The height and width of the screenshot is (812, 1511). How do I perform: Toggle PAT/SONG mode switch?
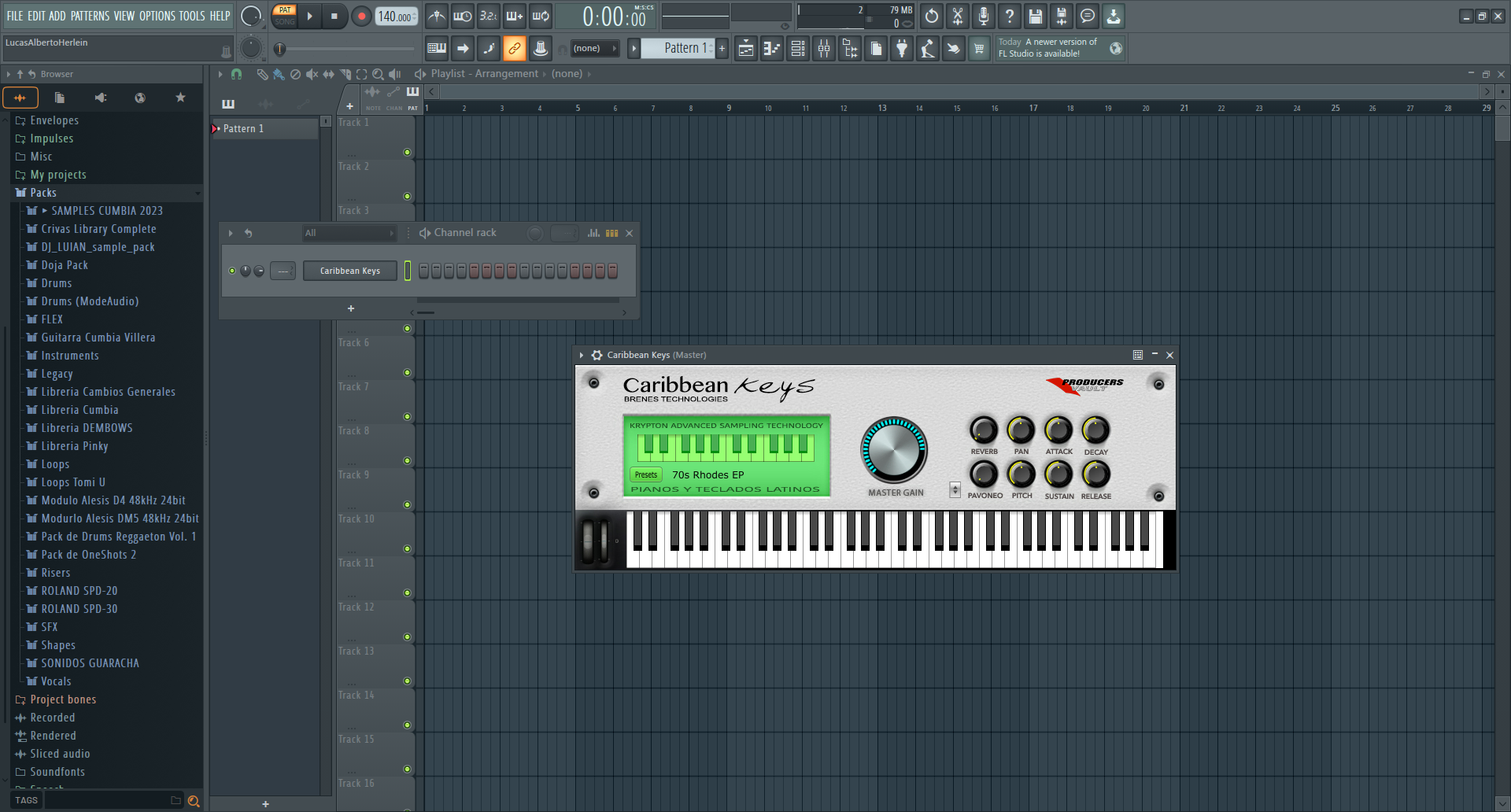coord(284,16)
